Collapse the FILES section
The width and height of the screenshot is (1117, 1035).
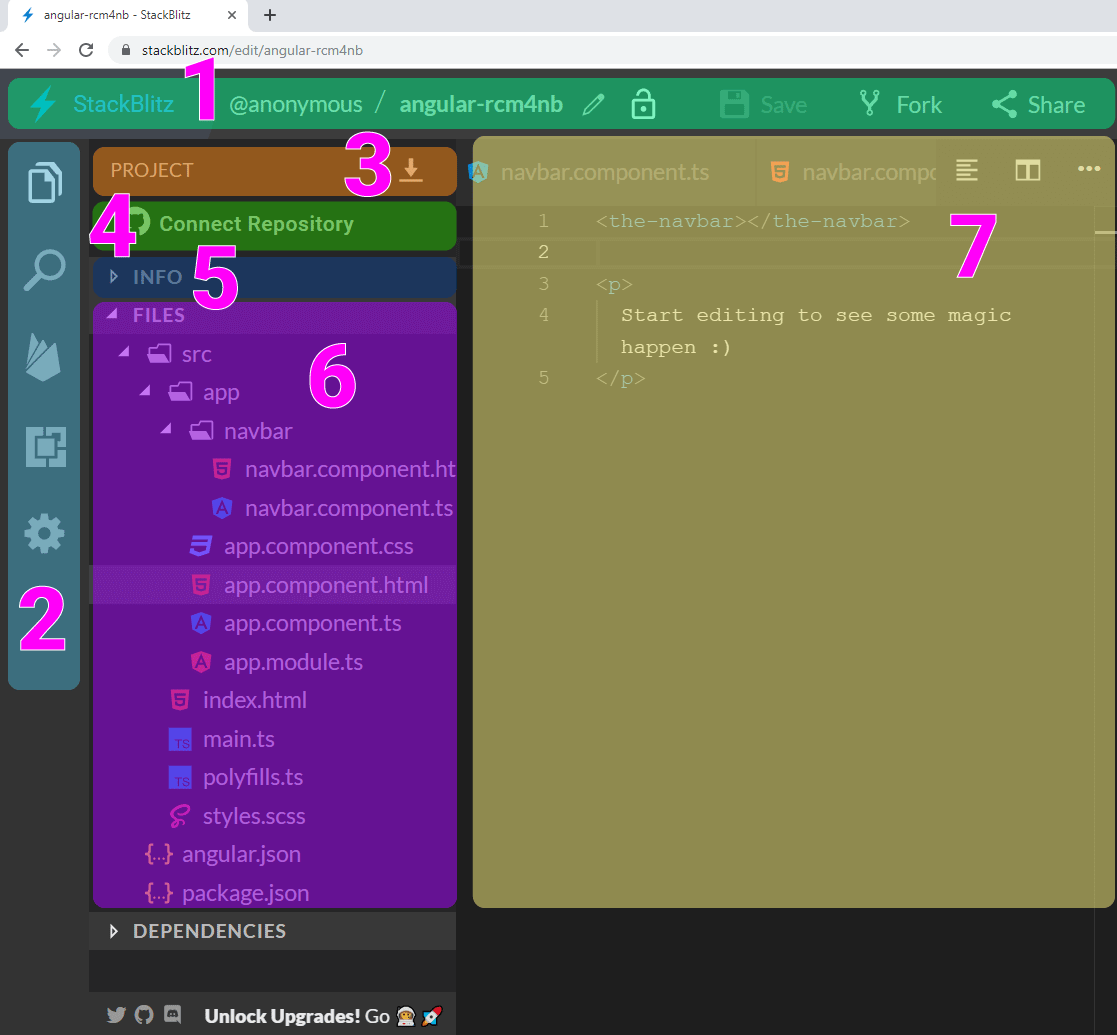274,316
